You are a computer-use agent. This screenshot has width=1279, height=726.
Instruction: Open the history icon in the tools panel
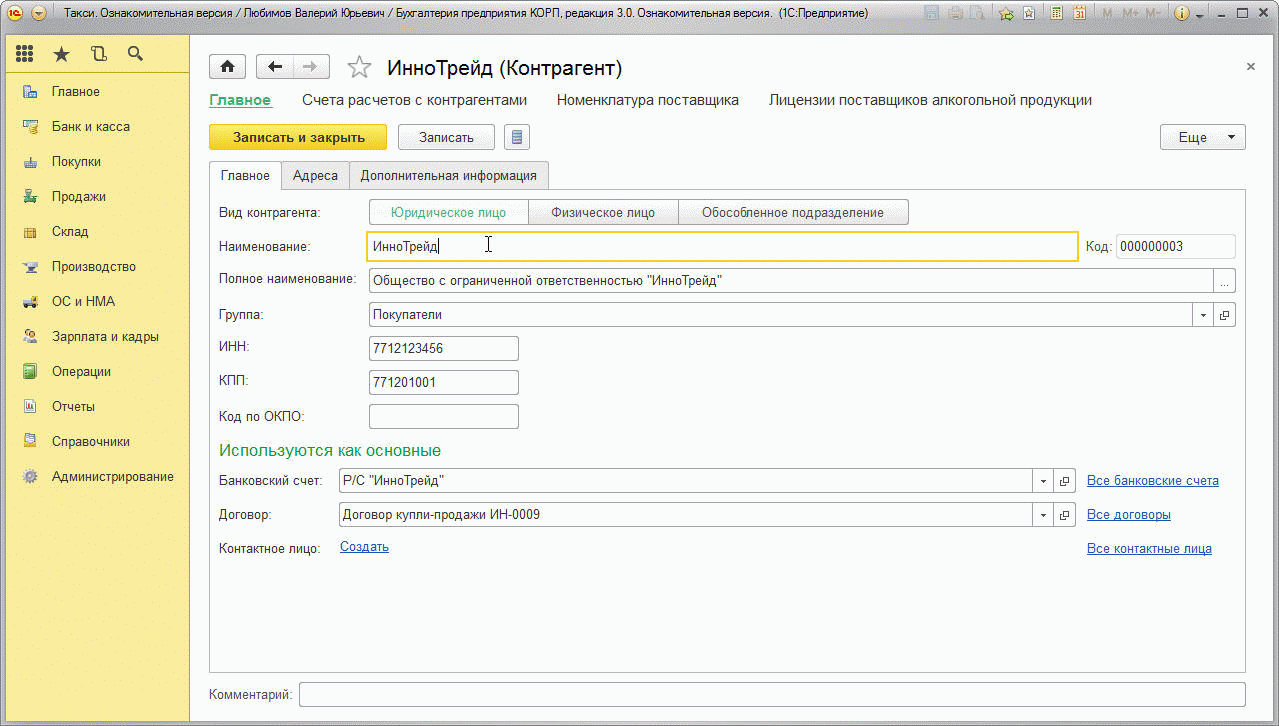[98, 54]
